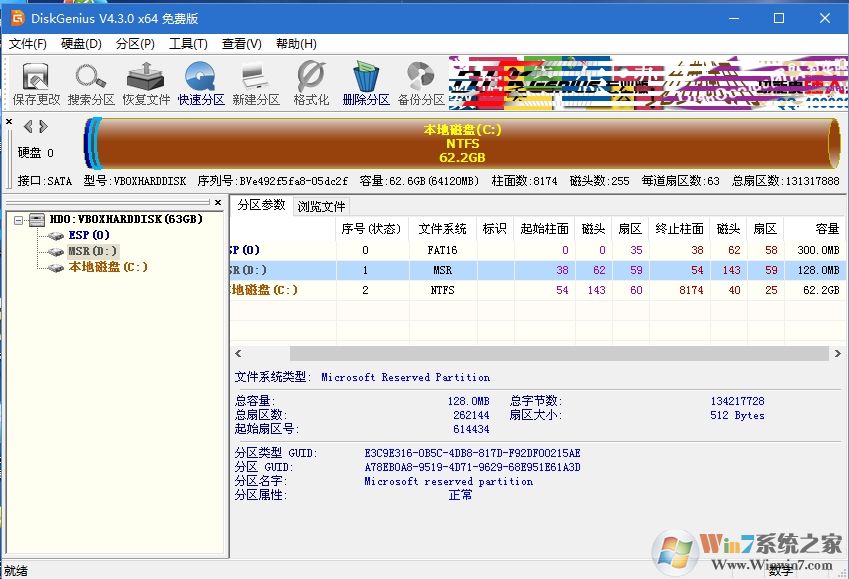Click the 删除分区 (Delete Partition) icon
This screenshot has height=579, width=849.
(x=363, y=81)
